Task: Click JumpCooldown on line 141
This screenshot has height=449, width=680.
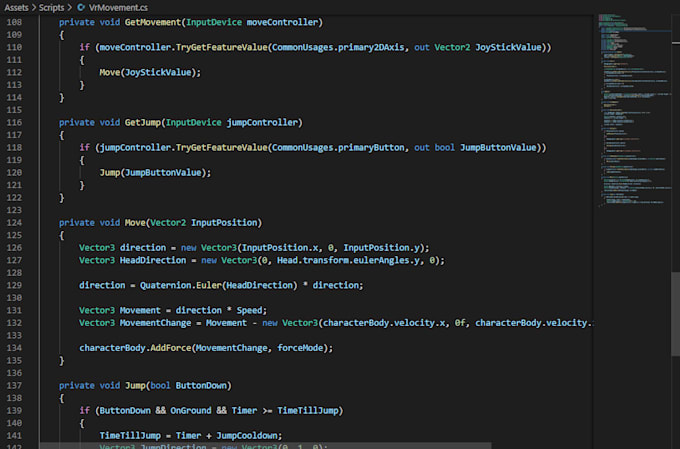Action: pos(246,436)
